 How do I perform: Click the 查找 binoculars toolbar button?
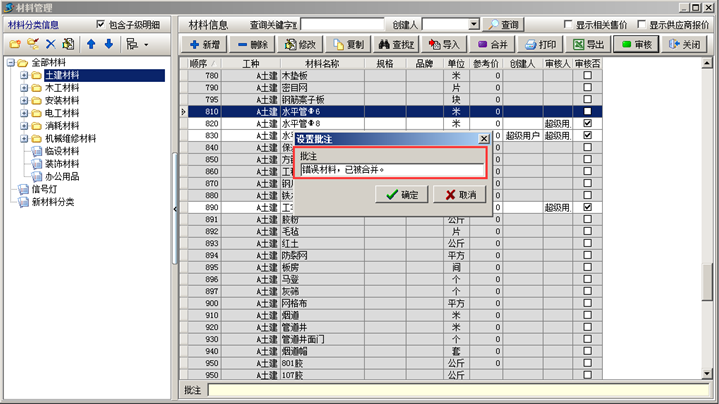(396, 45)
